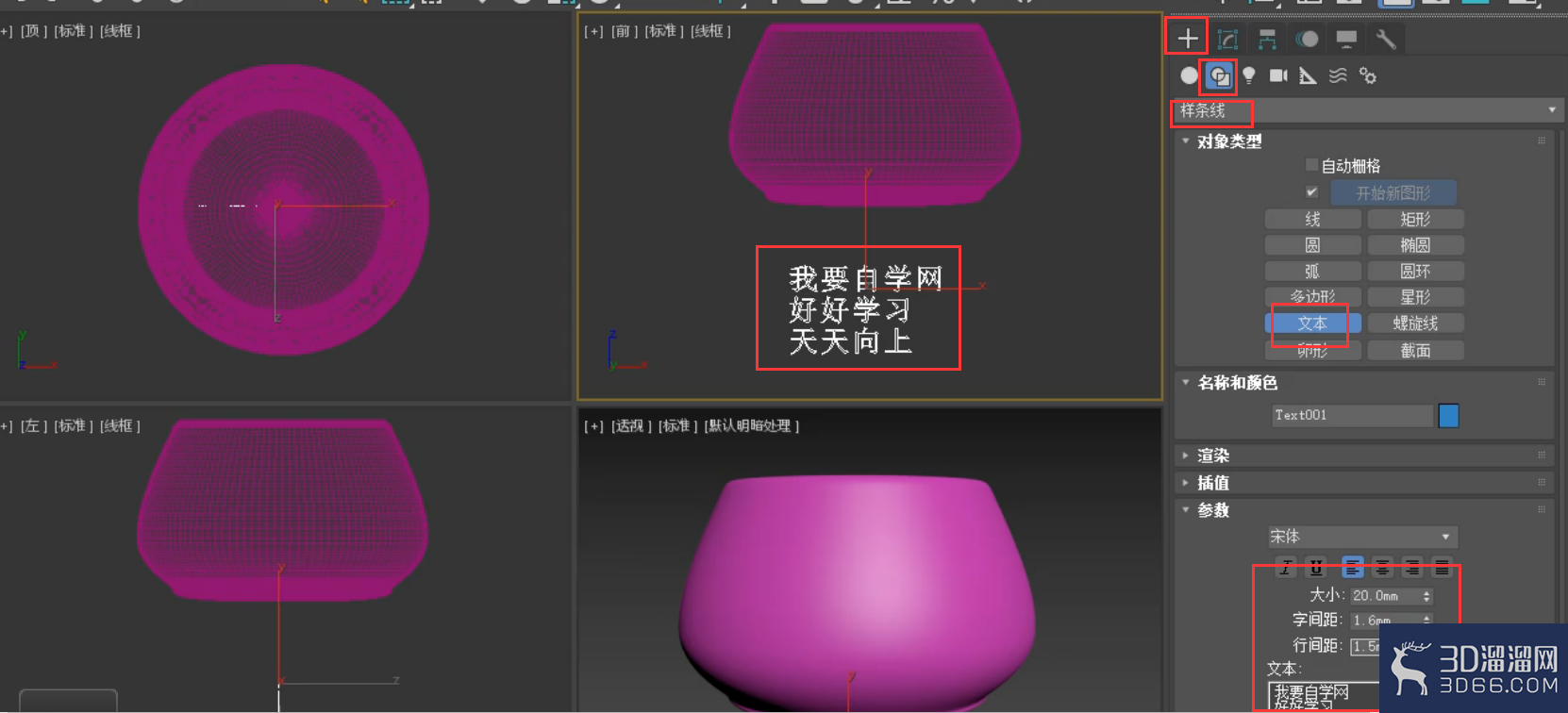
Task: Toggle italic text style
Action: [x=1285, y=568]
